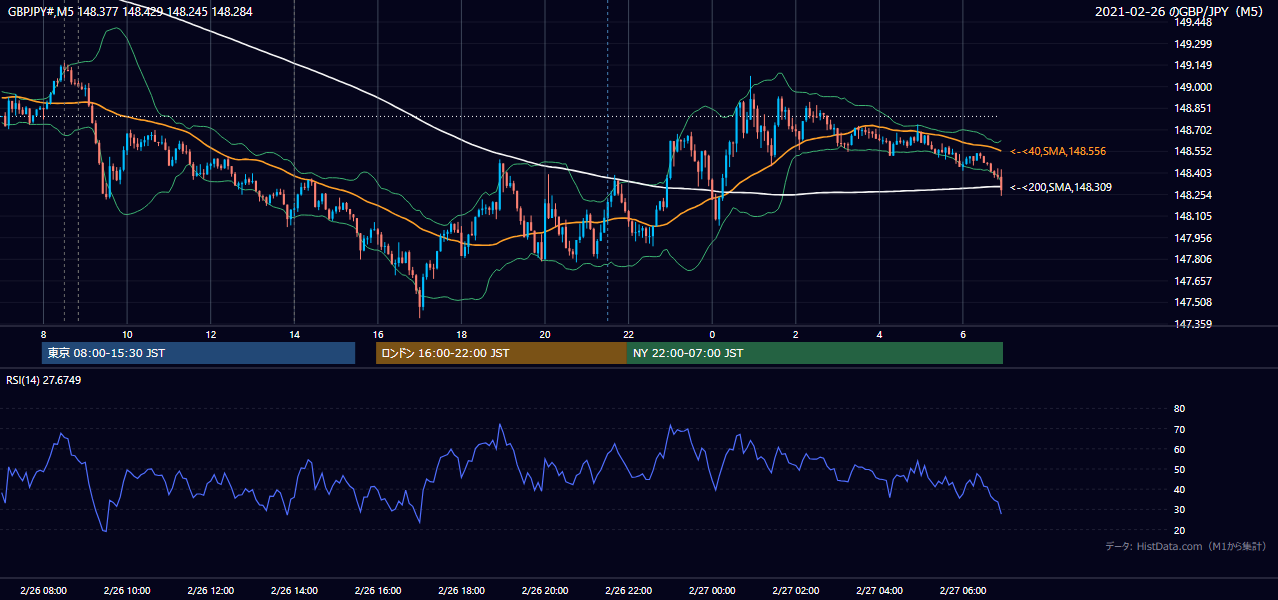Click hour tick 18 under price chart
The height and width of the screenshot is (600, 1278).
point(461,334)
